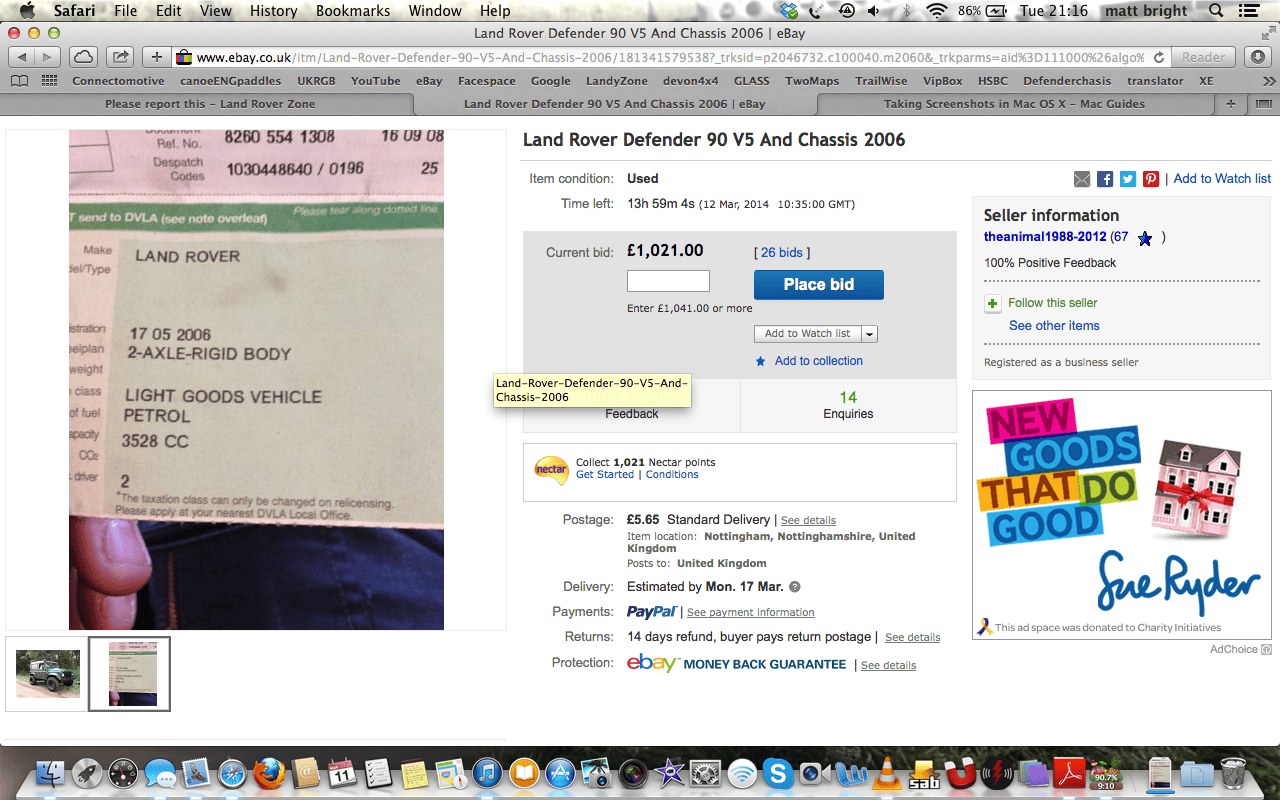Select the green Land Rover photo thumbnail
1280x800 pixels.
point(48,674)
